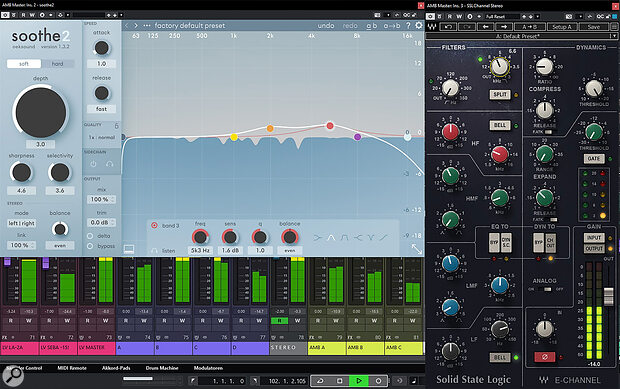Toggle SSL LF BELL button

pyautogui.click(x=500, y=357)
